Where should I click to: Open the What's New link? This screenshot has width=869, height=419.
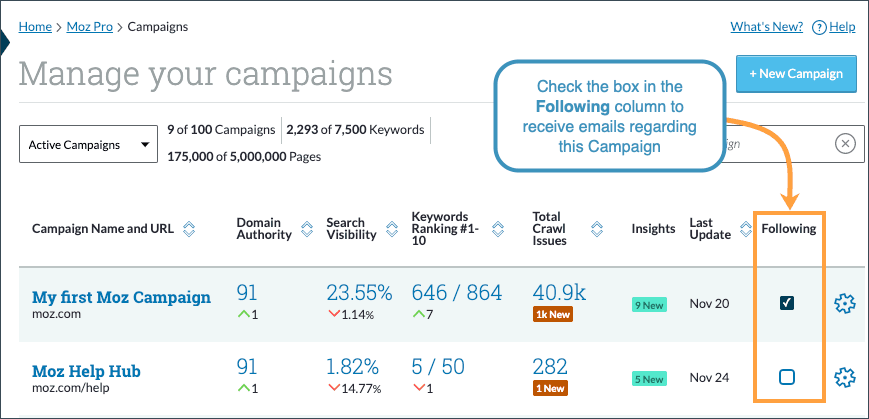click(x=766, y=27)
